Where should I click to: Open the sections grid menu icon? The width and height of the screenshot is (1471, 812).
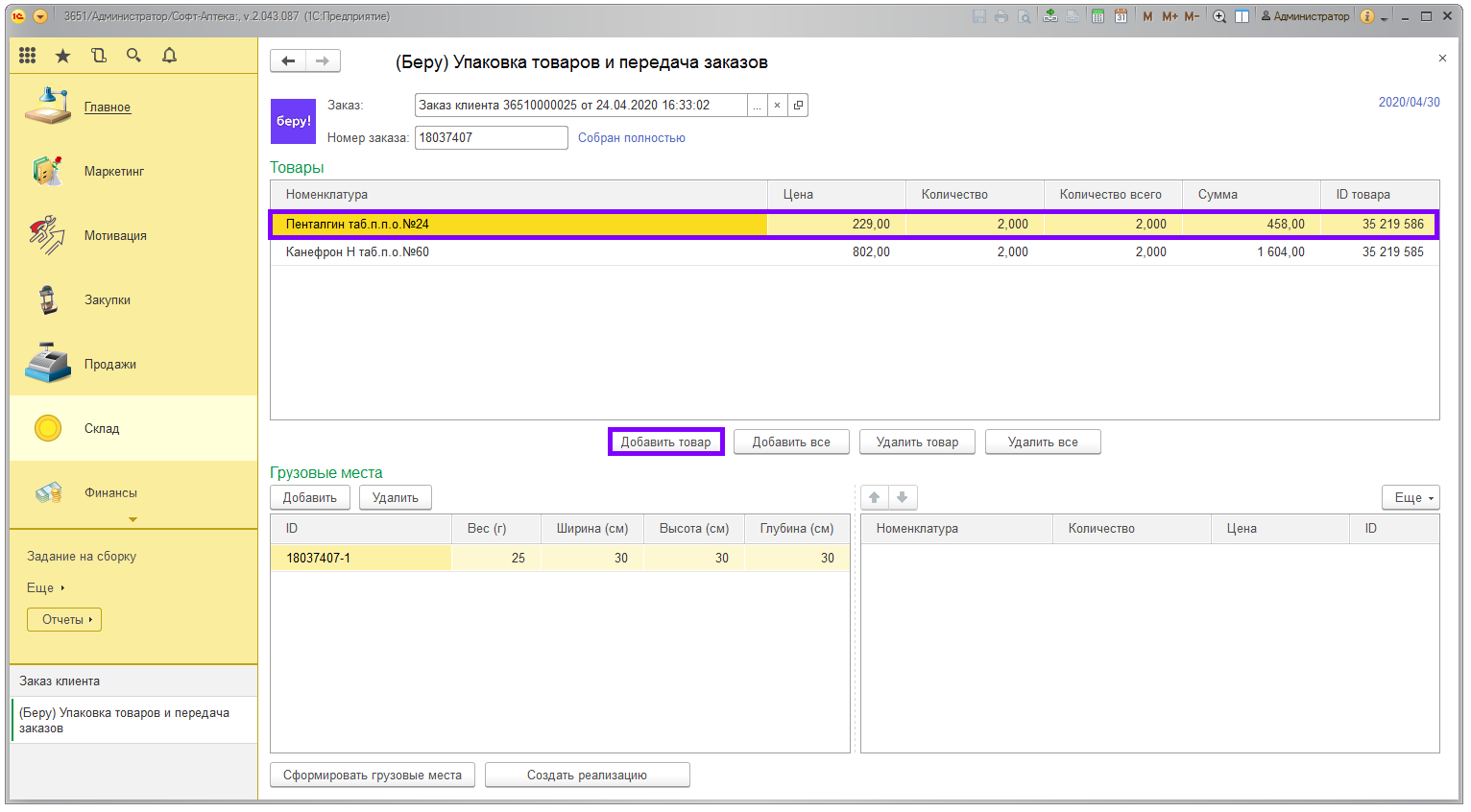point(28,56)
